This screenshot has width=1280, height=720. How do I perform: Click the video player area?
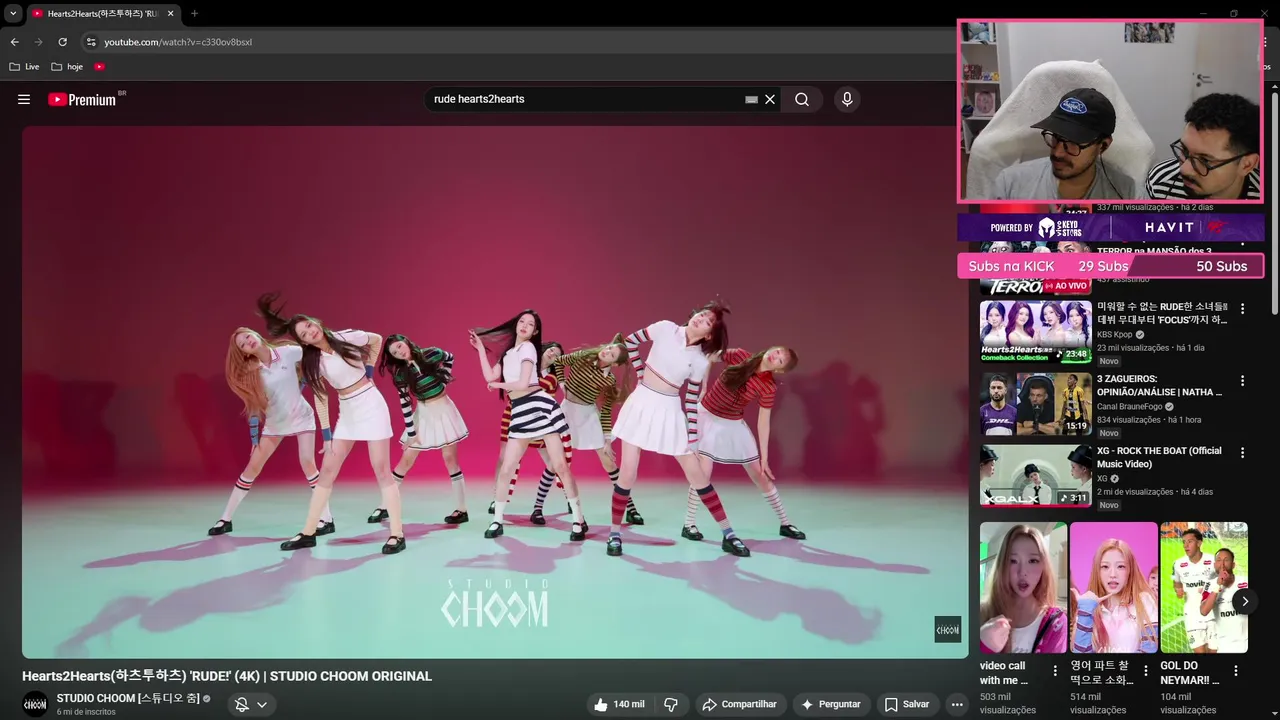[x=495, y=391]
